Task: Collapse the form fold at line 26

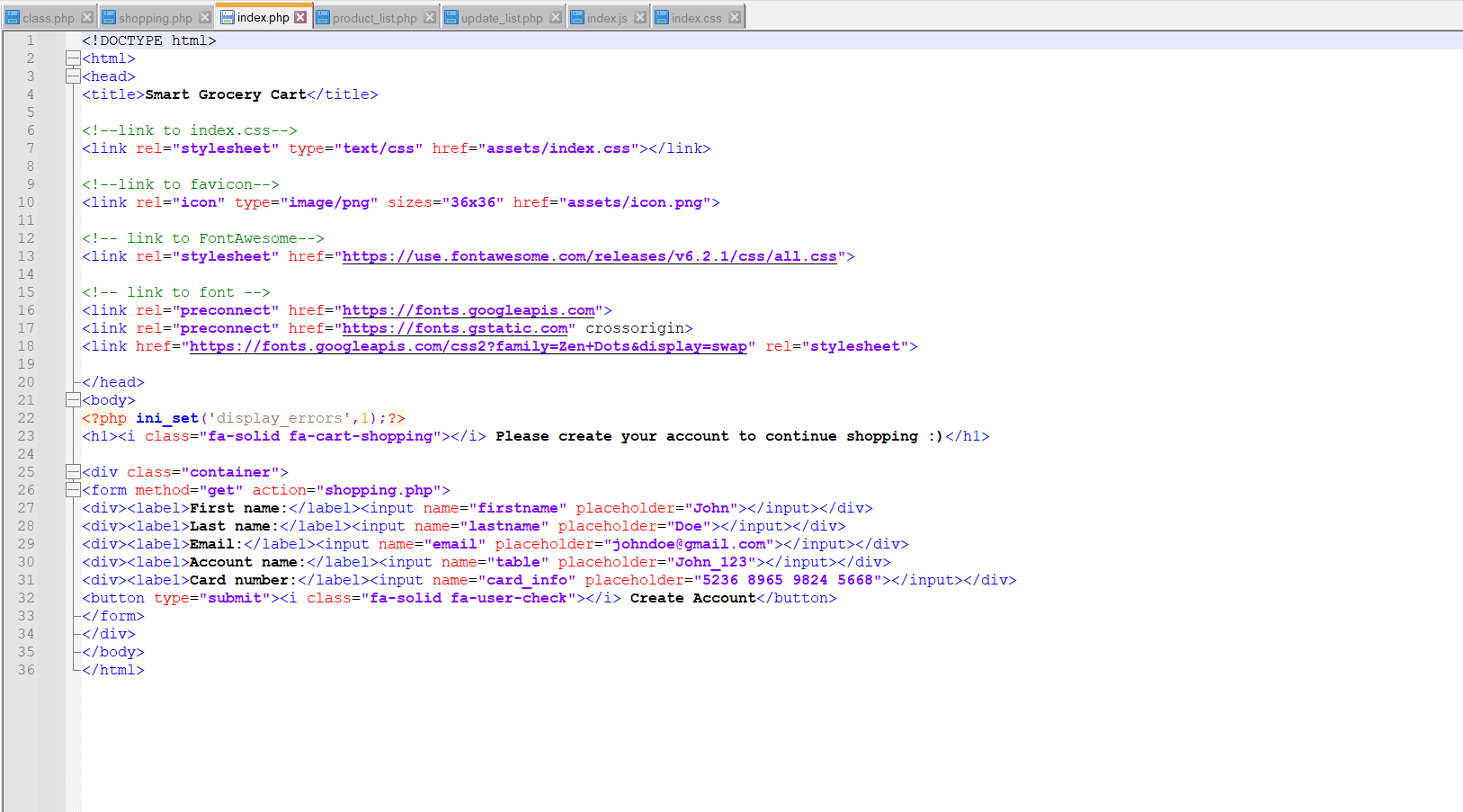Action: click(73, 489)
